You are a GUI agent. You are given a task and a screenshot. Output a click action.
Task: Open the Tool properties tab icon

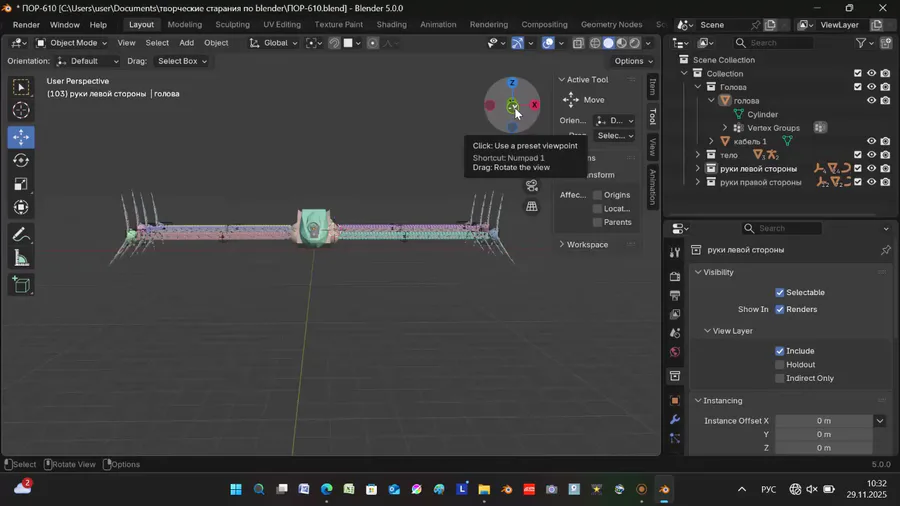[x=675, y=252]
